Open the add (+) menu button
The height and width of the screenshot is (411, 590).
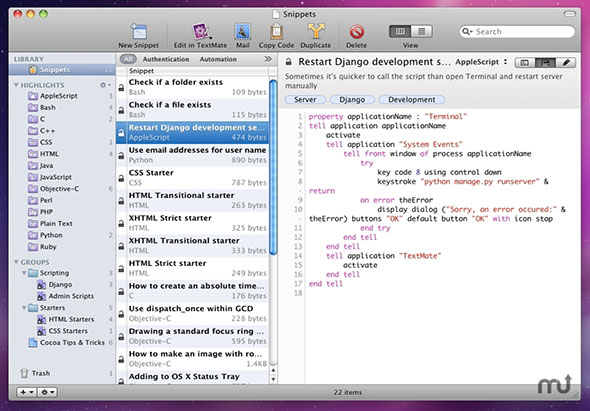(26, 392)
